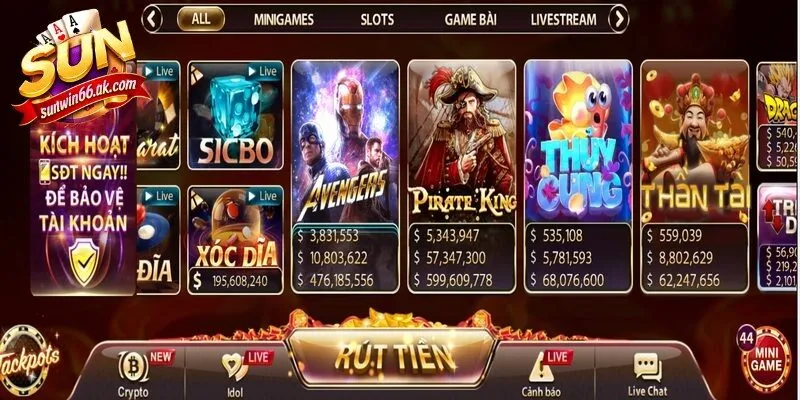The width and height of the screenshot is (800, 400).
Task: Switch to the LIVESTREAM tab
Action: point(563,20)
